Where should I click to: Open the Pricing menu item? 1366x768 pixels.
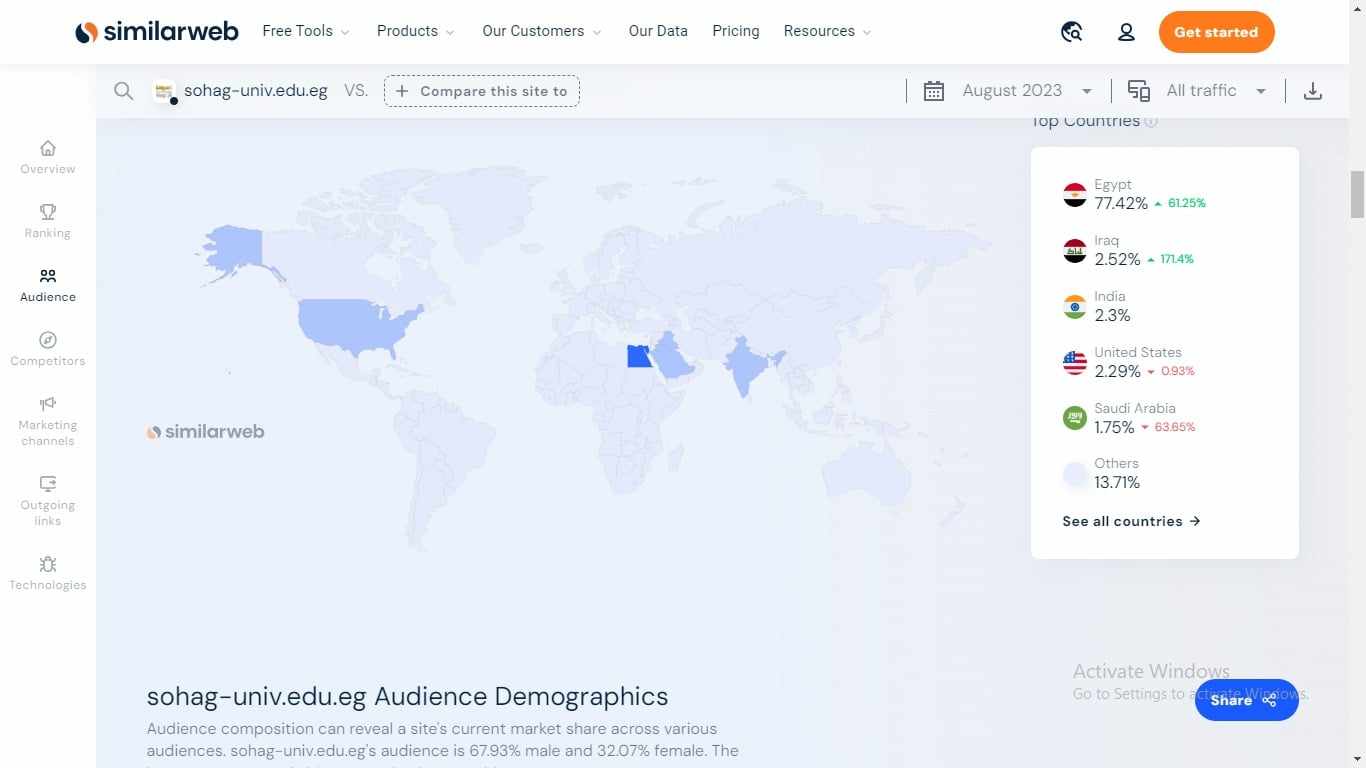(x=735, y=31)
